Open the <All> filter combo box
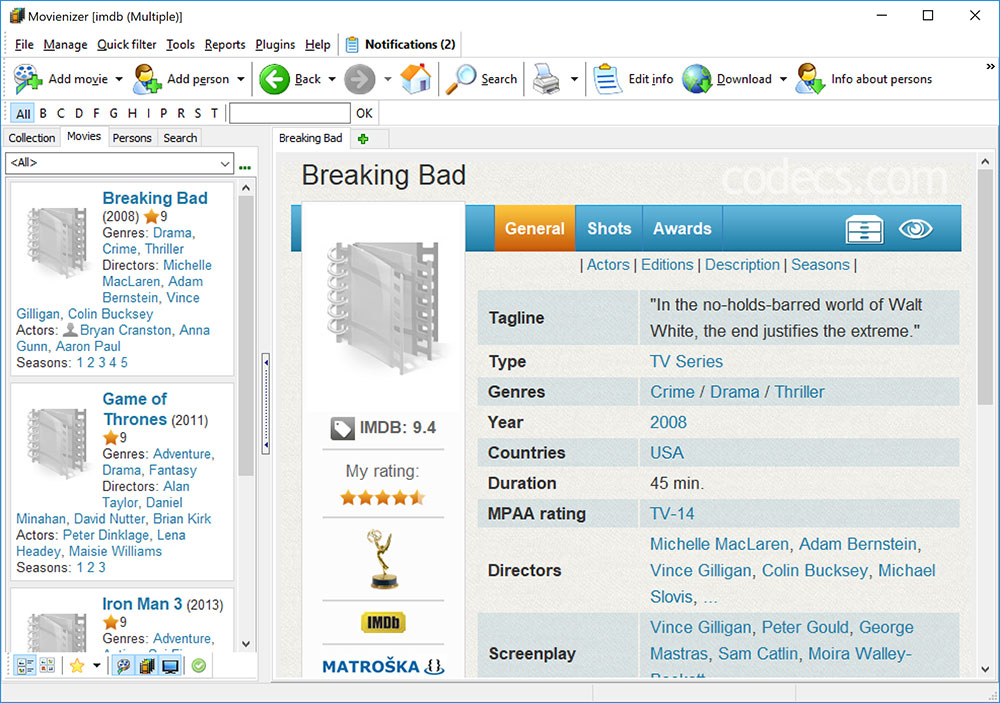Viewport: 1000px width, 703px height. point(120,163)
